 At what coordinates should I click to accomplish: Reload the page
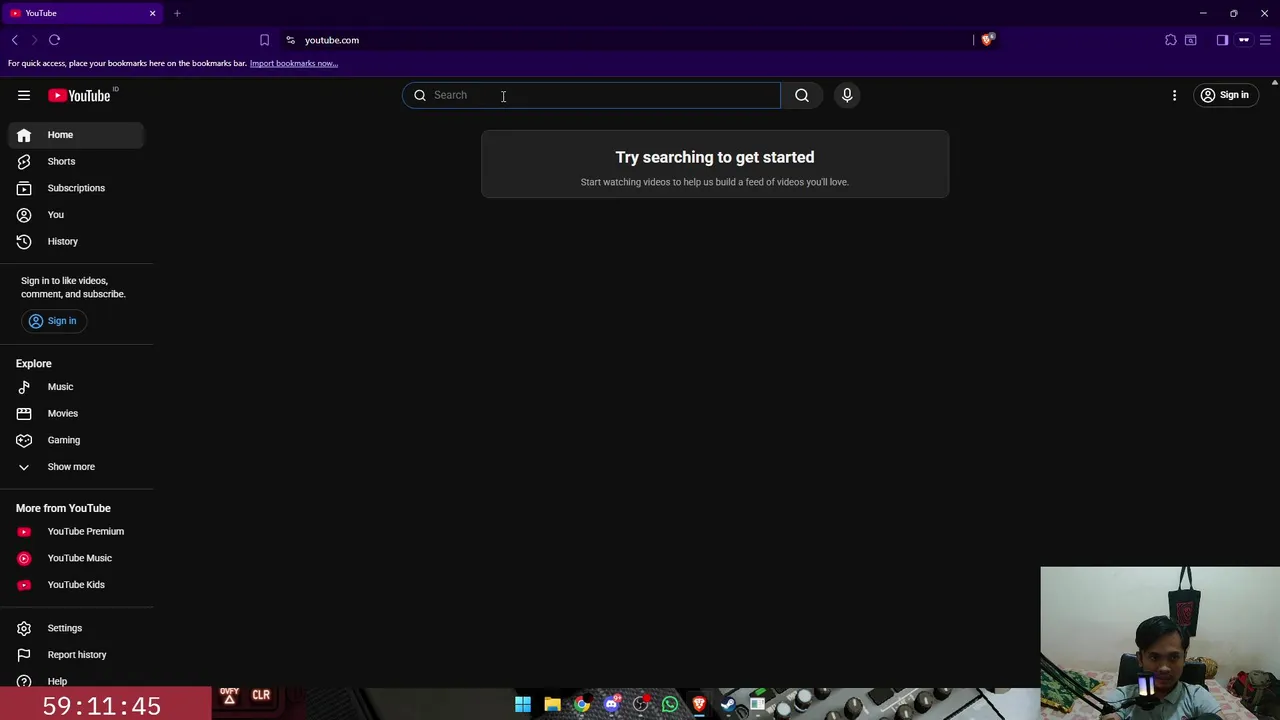tap(54, 40)
